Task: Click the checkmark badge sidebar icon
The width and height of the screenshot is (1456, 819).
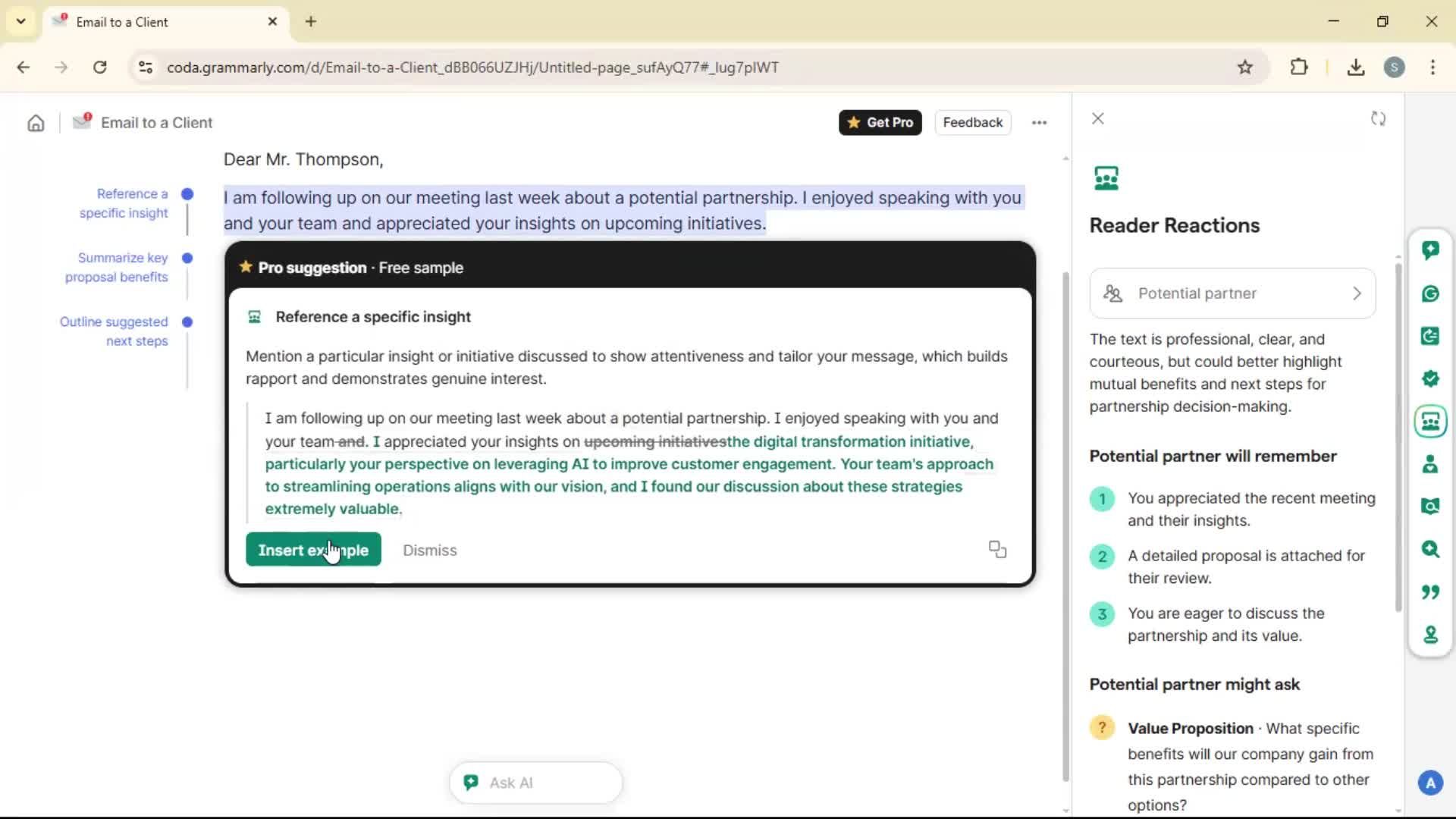Action: coord(1430,378)
